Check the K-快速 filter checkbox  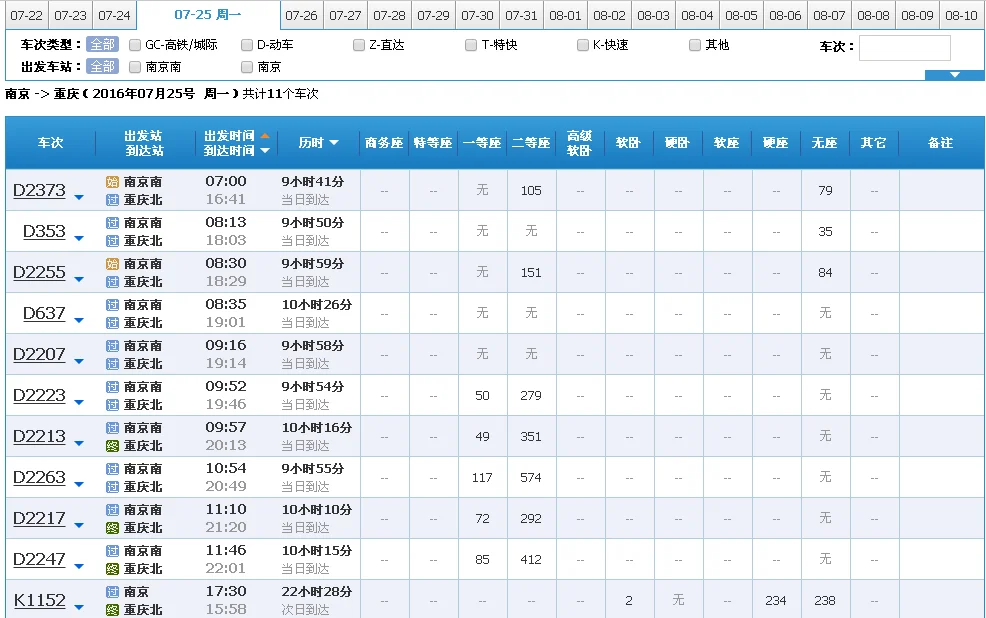[583, 44]
